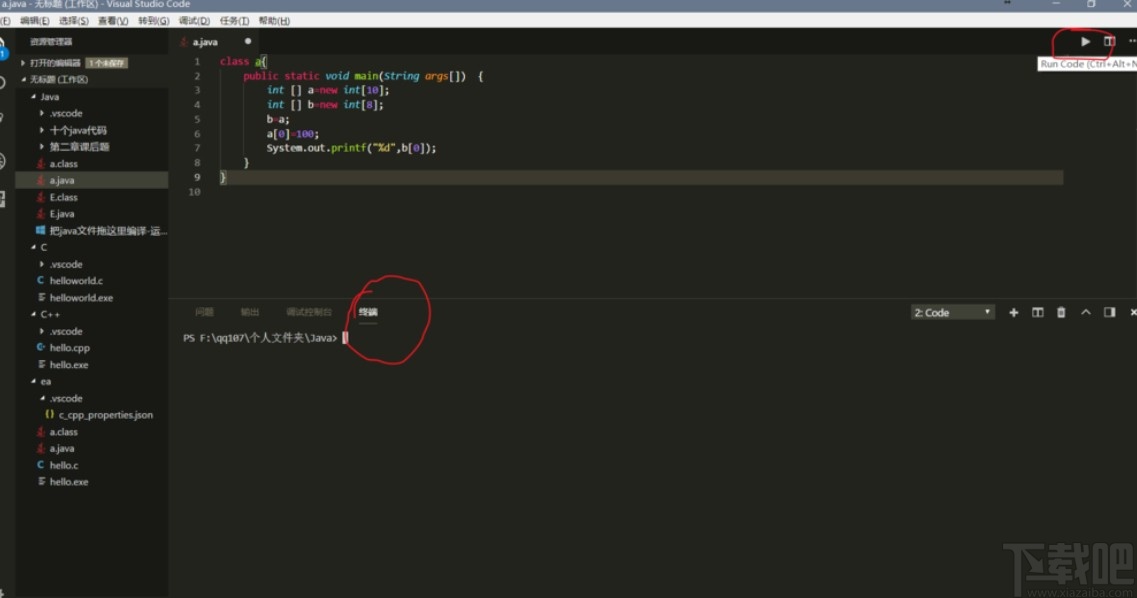Switch to the 问题 panel tab

[x=204, y=312]
